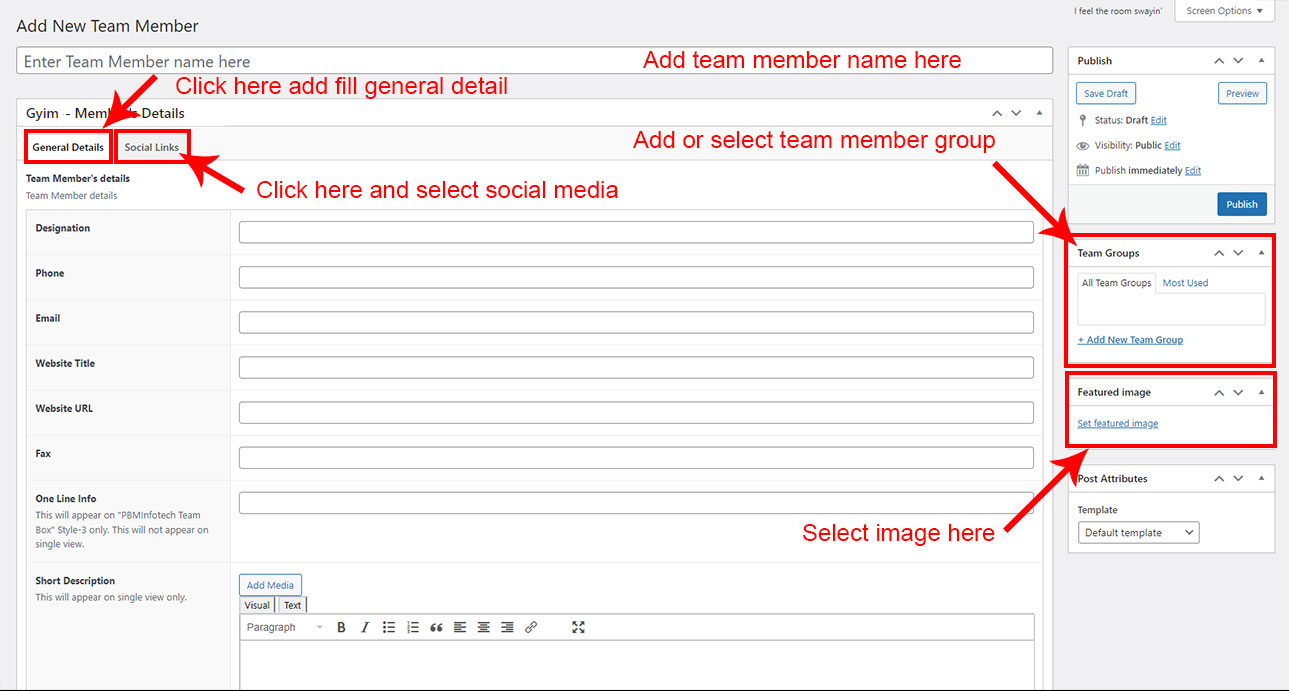
Task: Toggle bold formatting in the editor toolbar
Action: click(x=341, y=627)
